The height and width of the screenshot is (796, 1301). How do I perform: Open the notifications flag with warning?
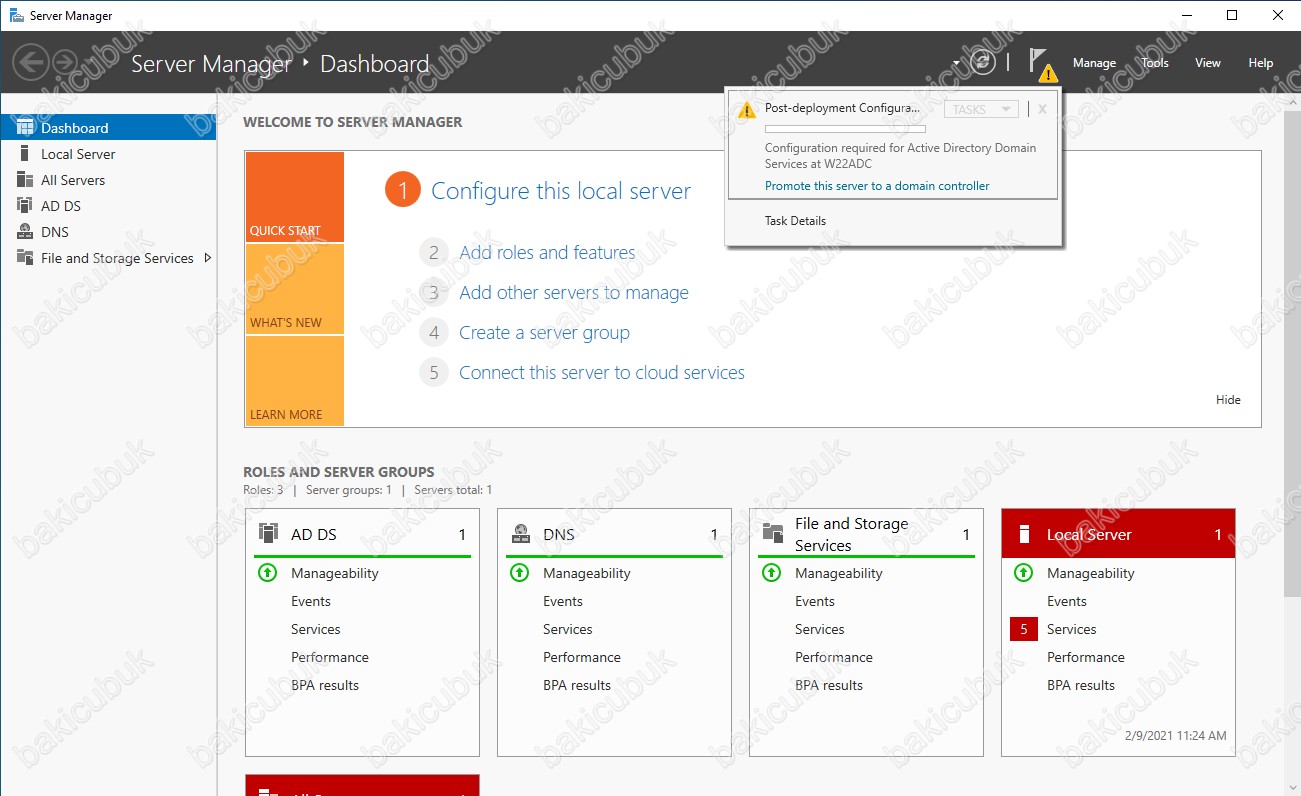[1042, 65]
